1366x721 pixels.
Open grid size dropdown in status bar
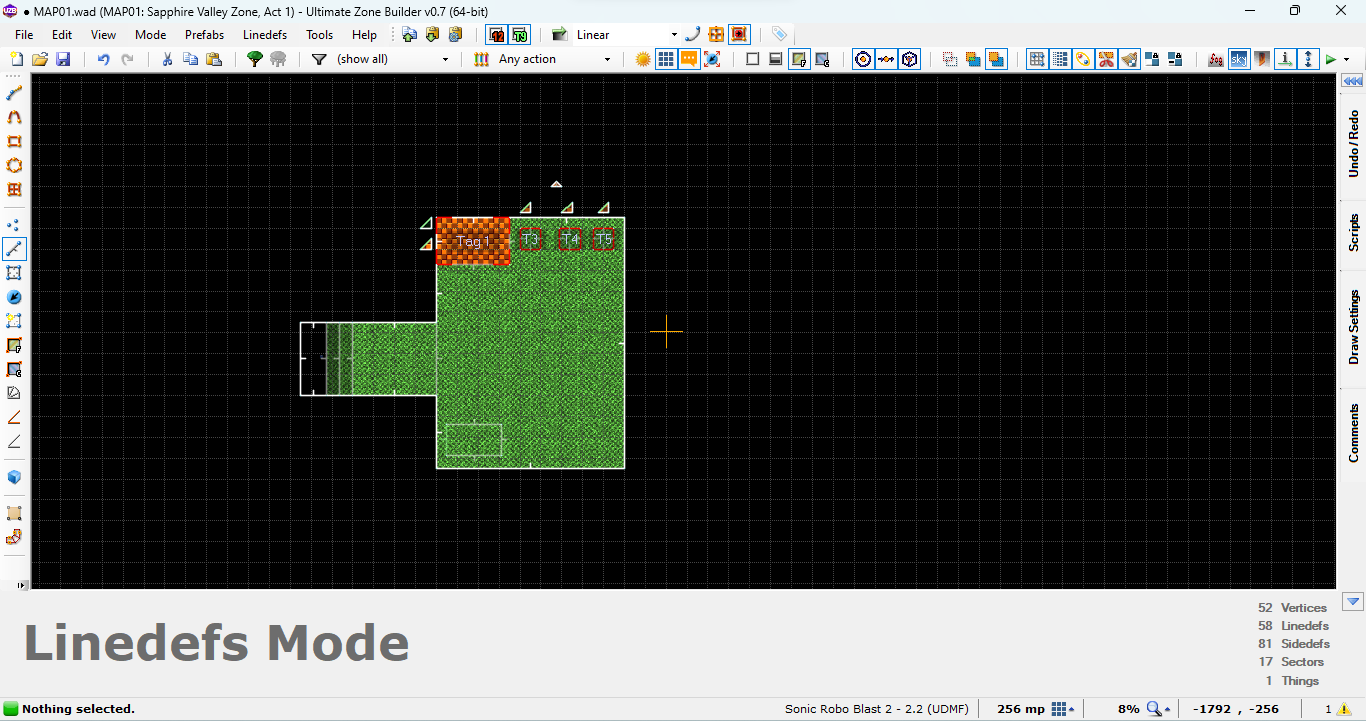[1063, 709]
